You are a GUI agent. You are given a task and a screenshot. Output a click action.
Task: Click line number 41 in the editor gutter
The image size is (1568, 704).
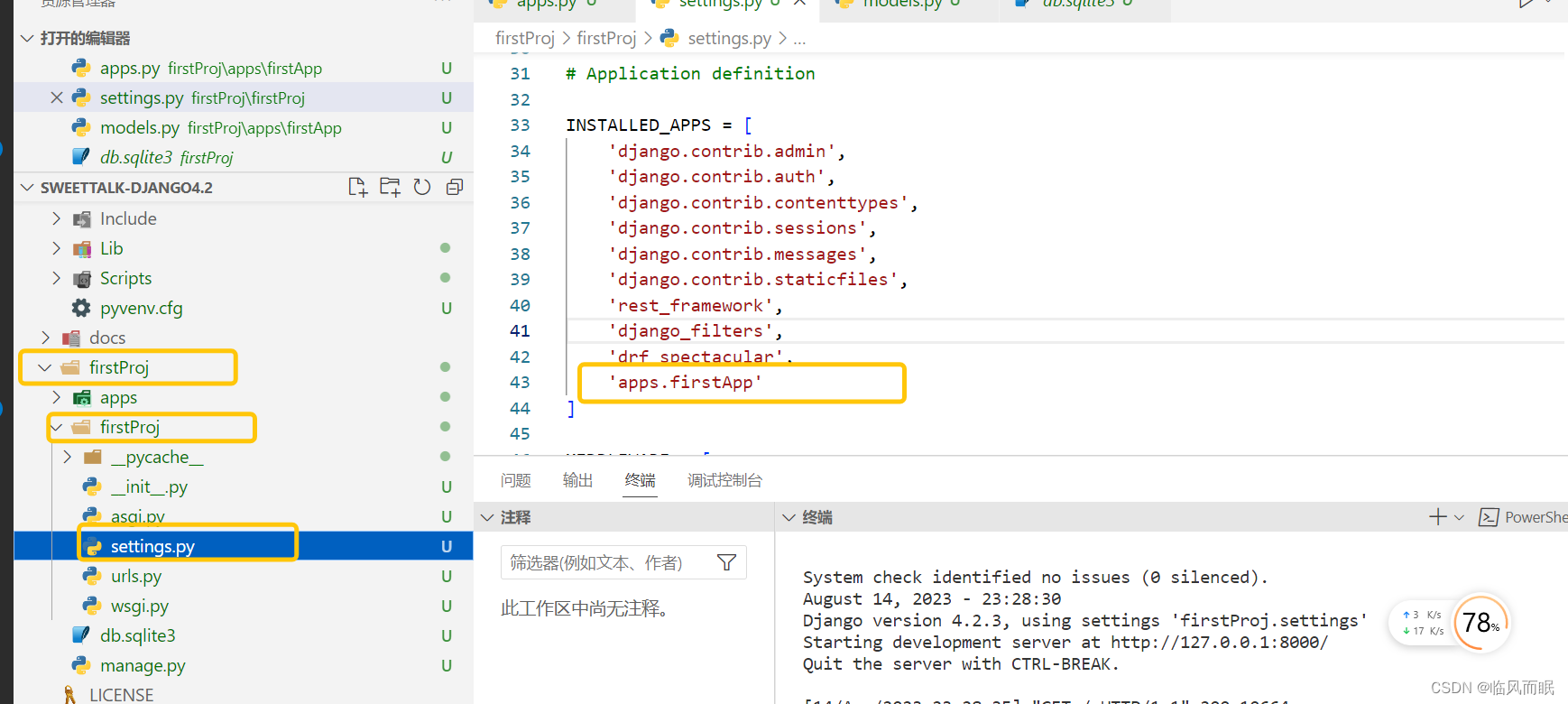tap(521, 331)
